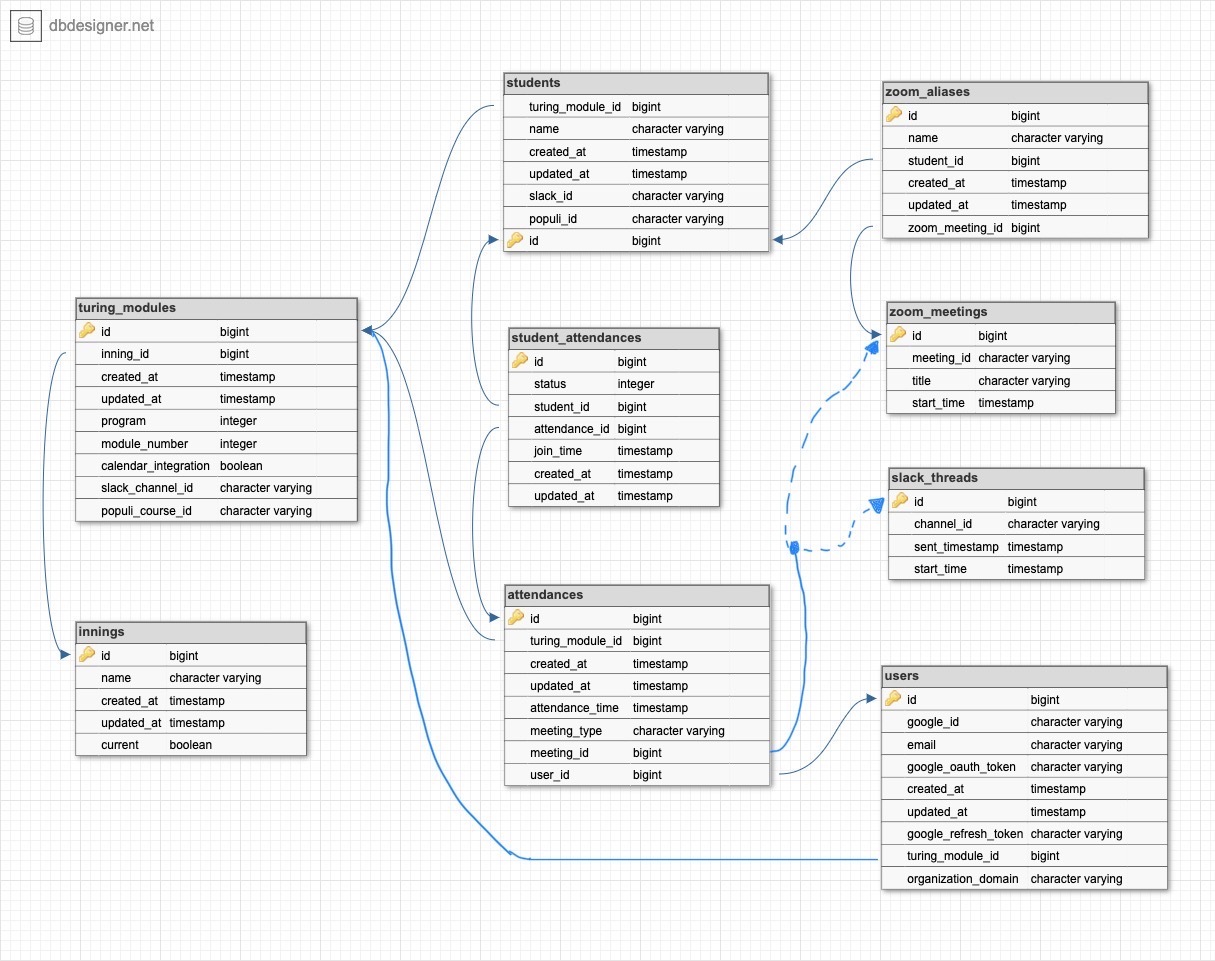The width and height of the screenshot is (1215, 961).
Task: Click name field in innings table
Action: [x=191, y=677]
